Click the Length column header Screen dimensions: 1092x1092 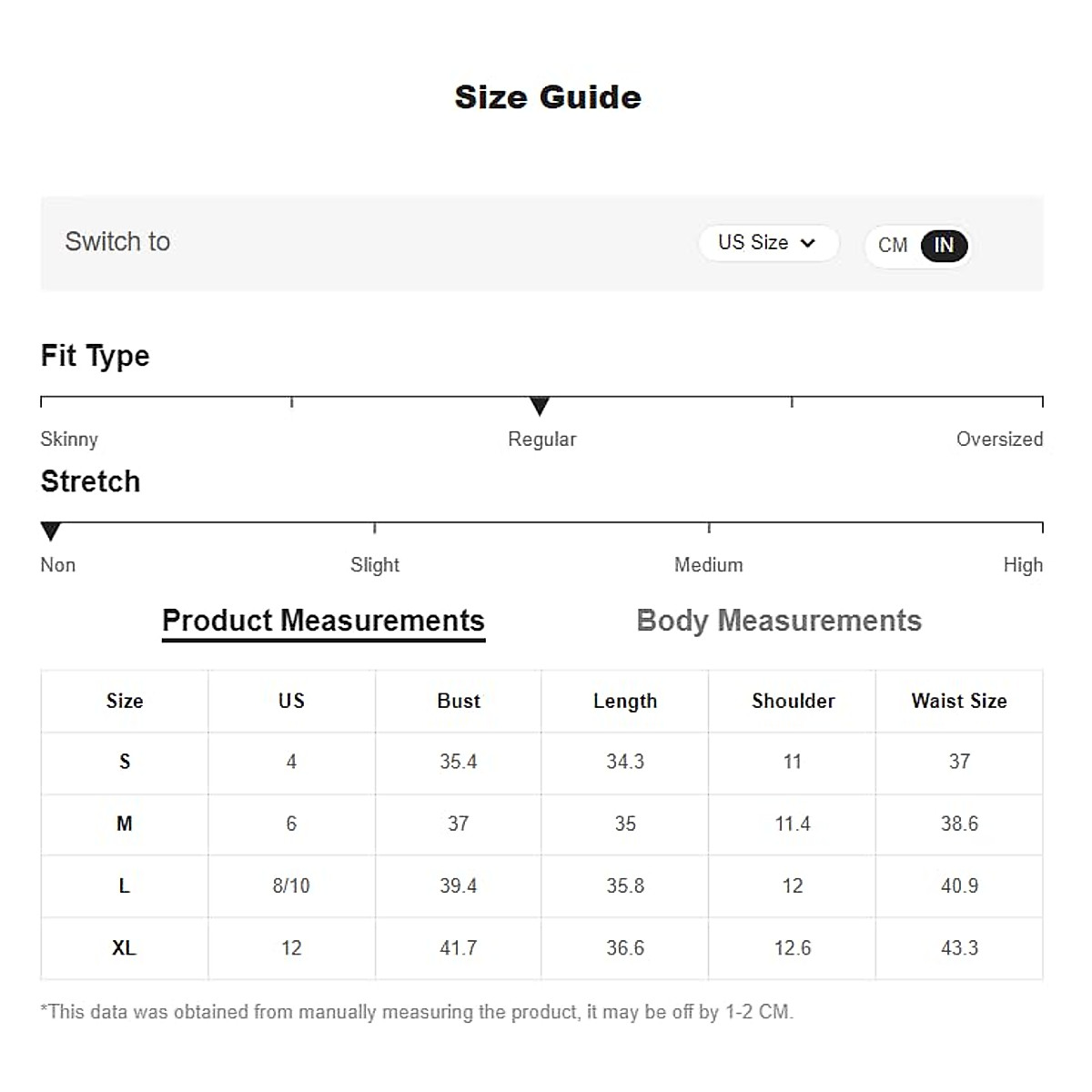(x=625, y=701)
